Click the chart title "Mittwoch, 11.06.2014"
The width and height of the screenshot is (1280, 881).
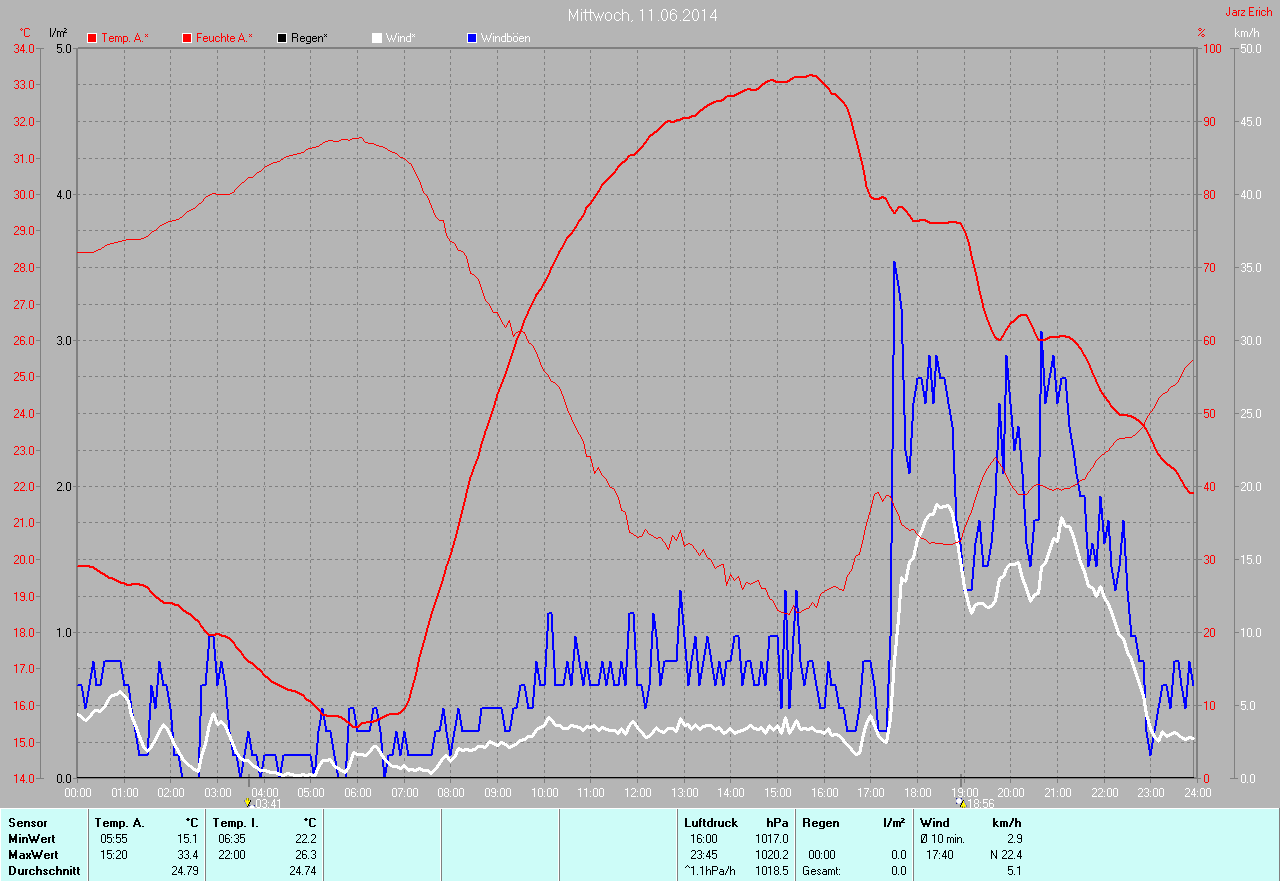642,15
